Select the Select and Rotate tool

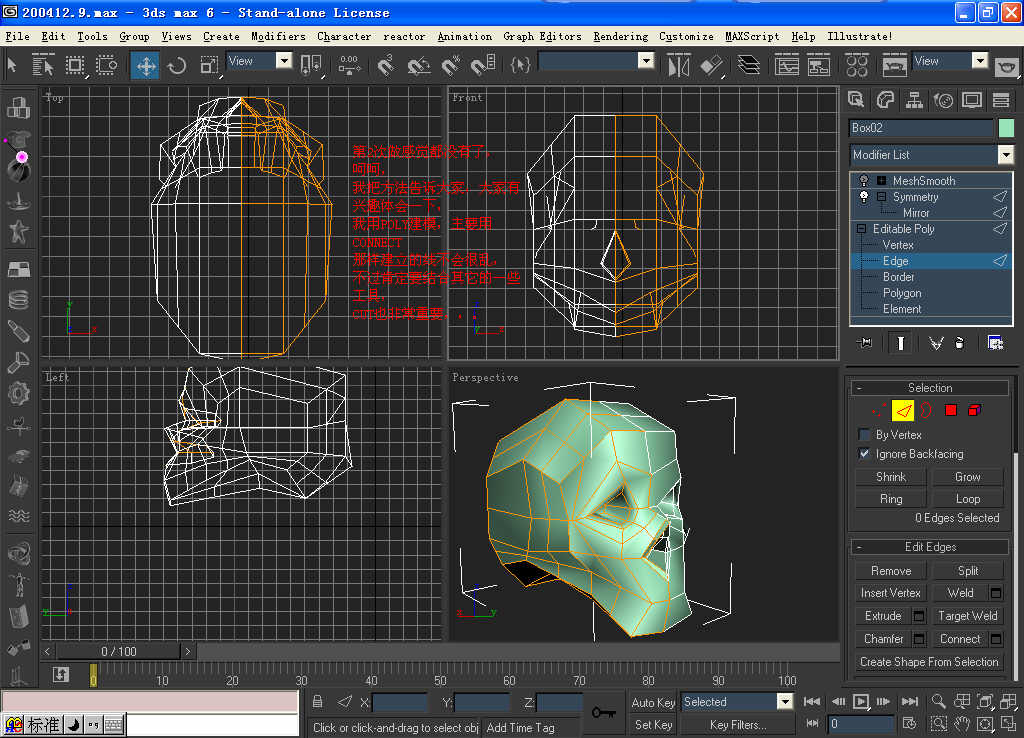pyautogui.click(x=176, y=66)
